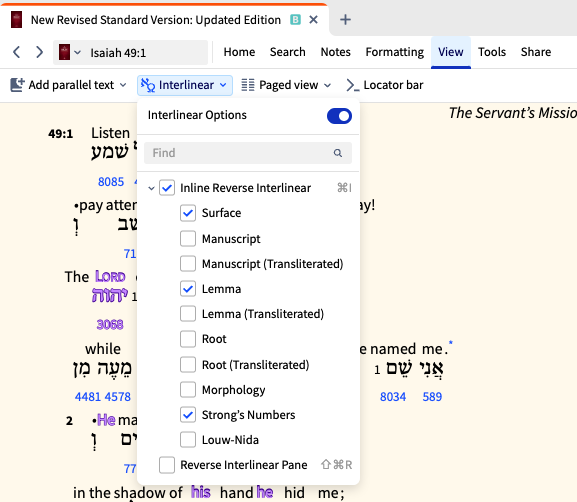
Task: Click the Locator bar icon
Action: 353,85
